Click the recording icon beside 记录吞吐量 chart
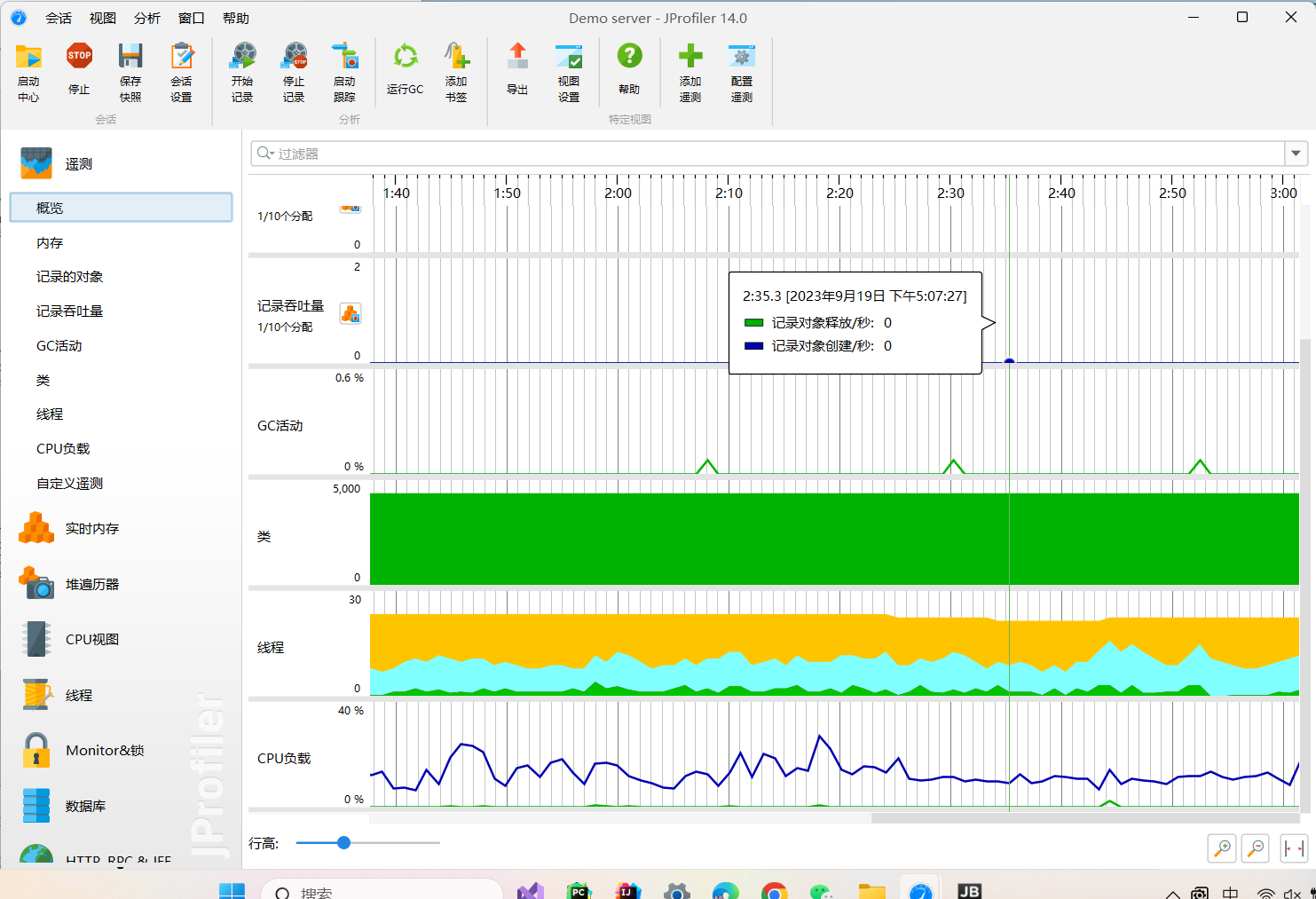This screenshot has height=899, width=1316. (351, 314)
